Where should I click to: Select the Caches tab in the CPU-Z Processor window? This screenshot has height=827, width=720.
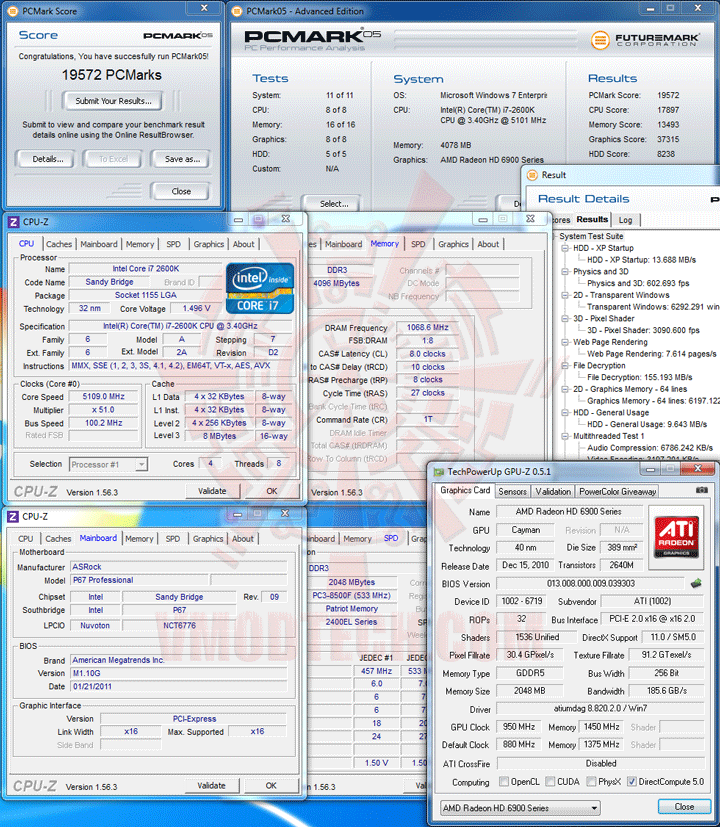point(59,244)
